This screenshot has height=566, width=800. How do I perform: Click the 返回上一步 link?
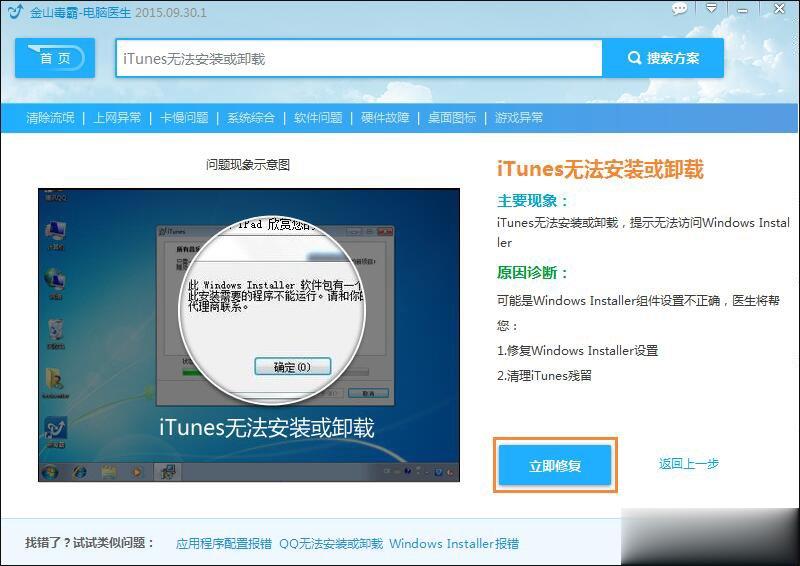point(688,464)
